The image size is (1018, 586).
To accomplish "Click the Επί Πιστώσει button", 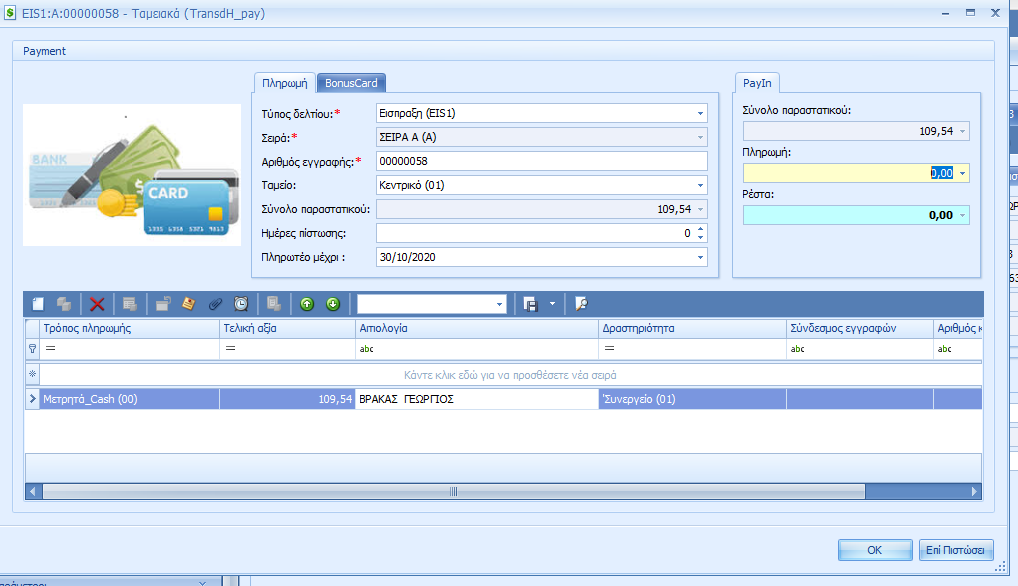I will (x=956, y=550).
